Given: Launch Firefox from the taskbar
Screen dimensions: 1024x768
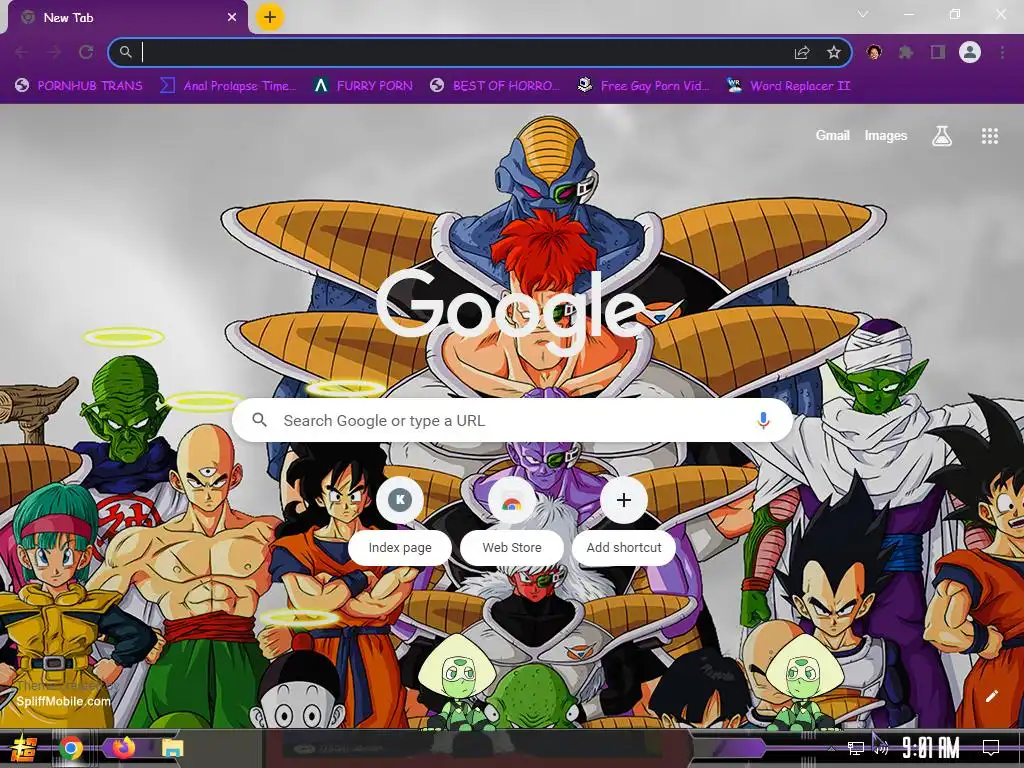Looking at the screenshot, I should (x=123, y=747).
